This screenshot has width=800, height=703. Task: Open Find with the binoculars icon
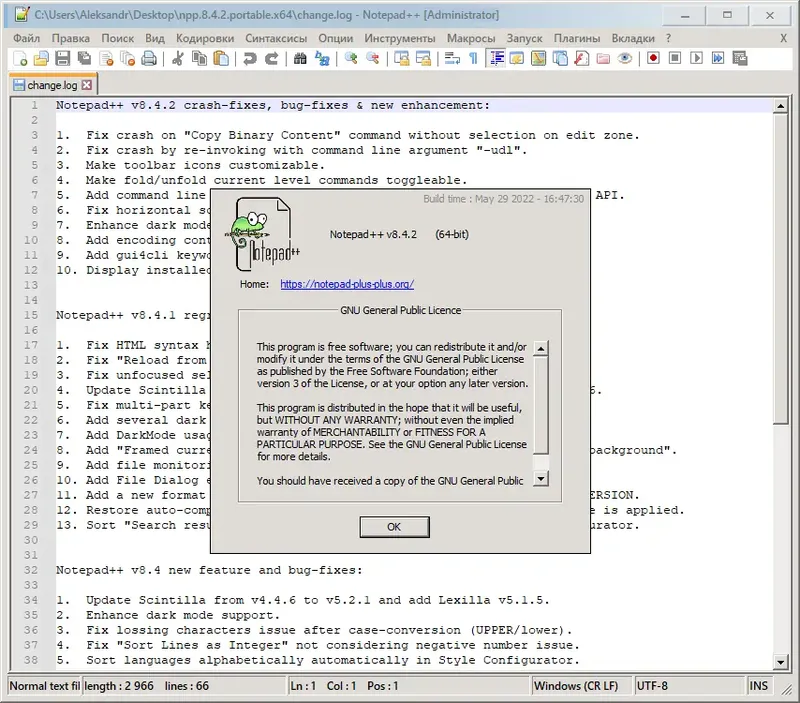pos(300,59)
